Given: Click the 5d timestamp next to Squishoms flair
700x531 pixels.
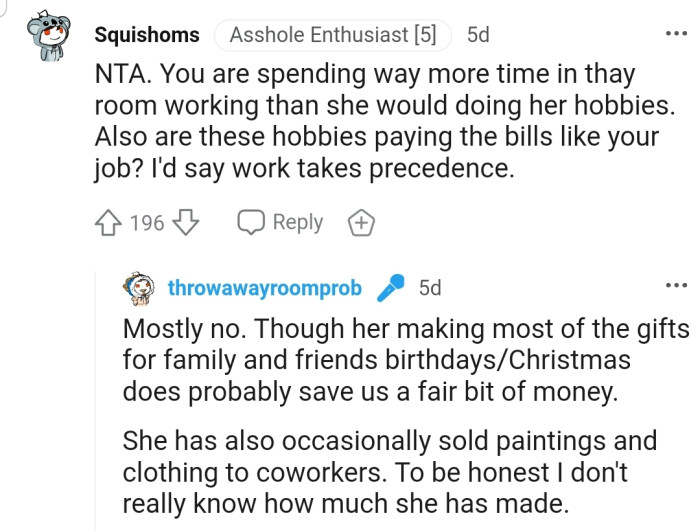Looking at the screenshot, I should tap(478, 35).
